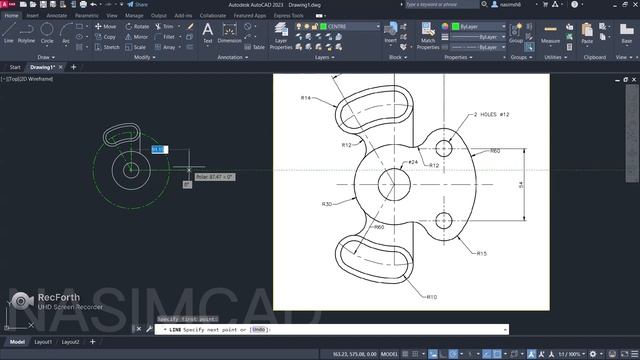The height and width of the screenshot is (360, 640).
Task: Activate the Trim command
Action: pos(164,27)
